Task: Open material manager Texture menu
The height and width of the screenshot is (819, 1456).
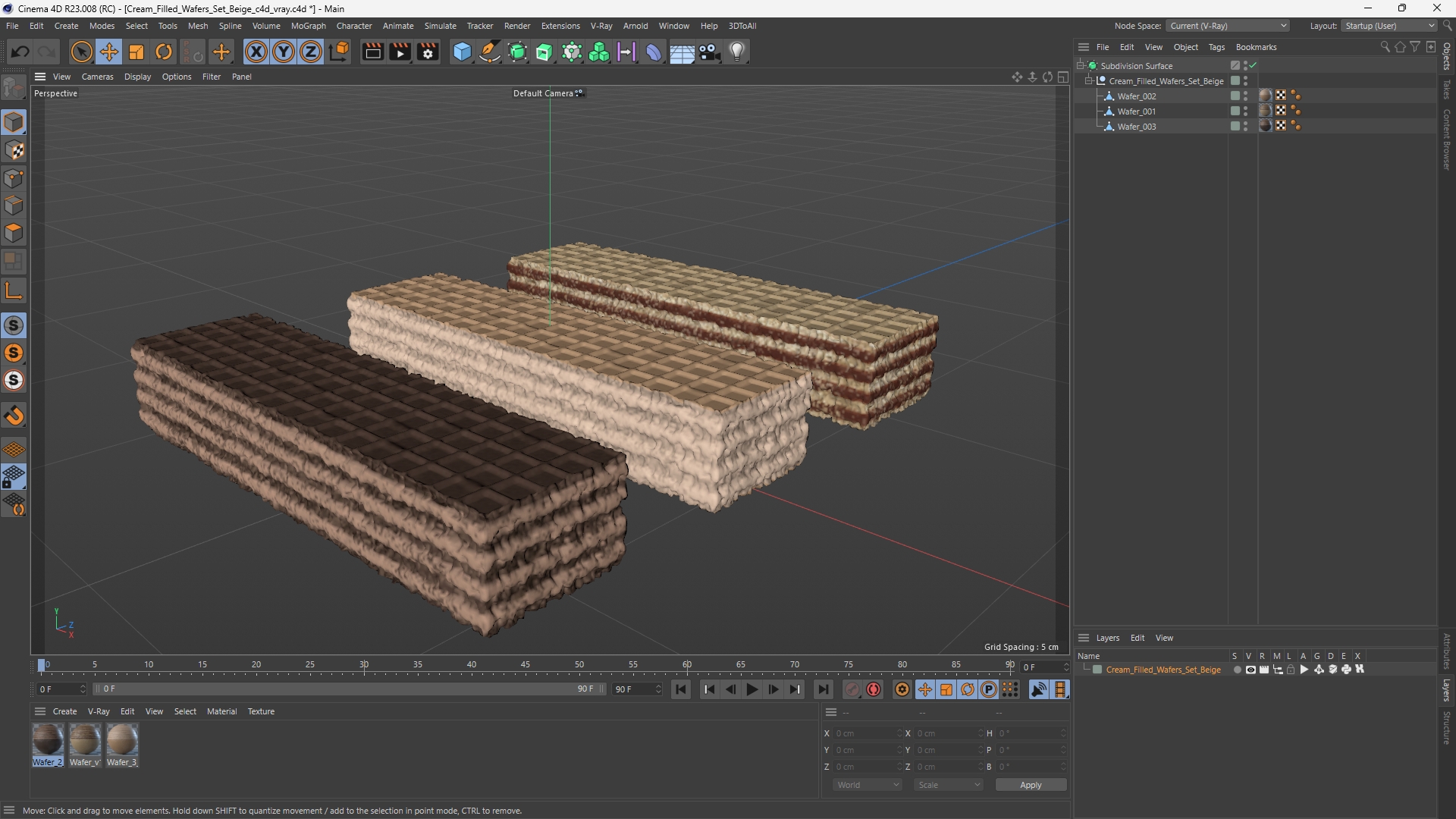Action: point(261,711)
